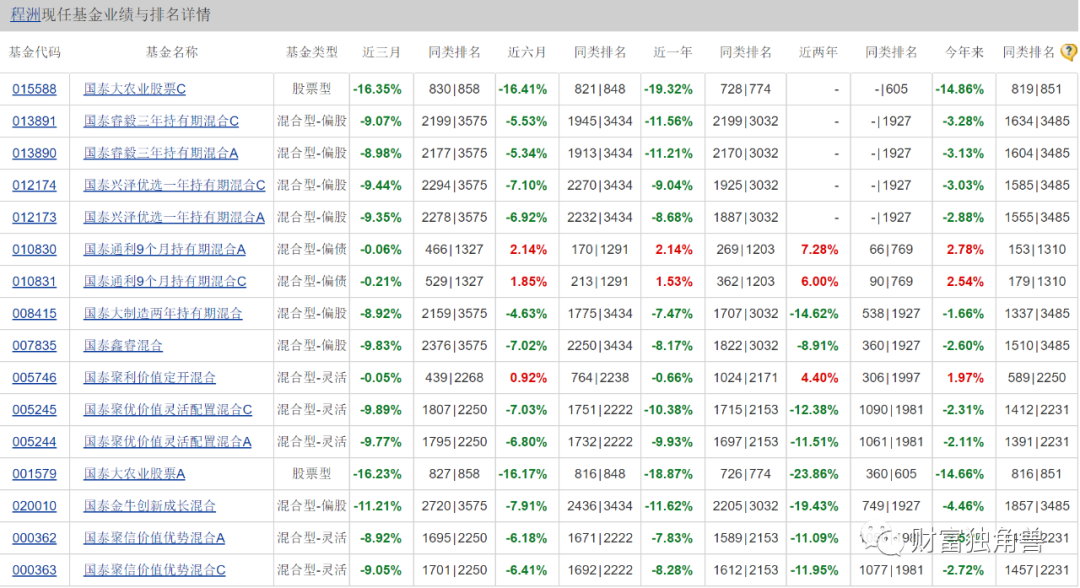The height and width of the screenshot is (588, 1080).
Task: Open 国泰通利9个月持有期混合A fund page
Action: tap(165, 249)
